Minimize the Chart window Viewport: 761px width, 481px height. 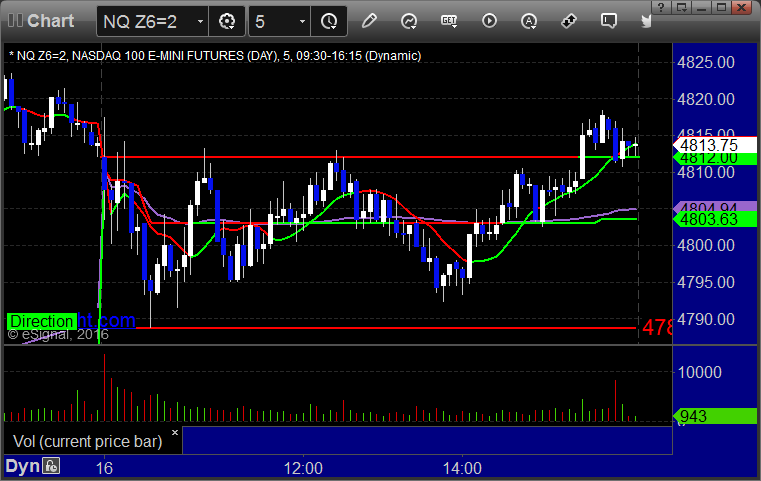(701, 7)
